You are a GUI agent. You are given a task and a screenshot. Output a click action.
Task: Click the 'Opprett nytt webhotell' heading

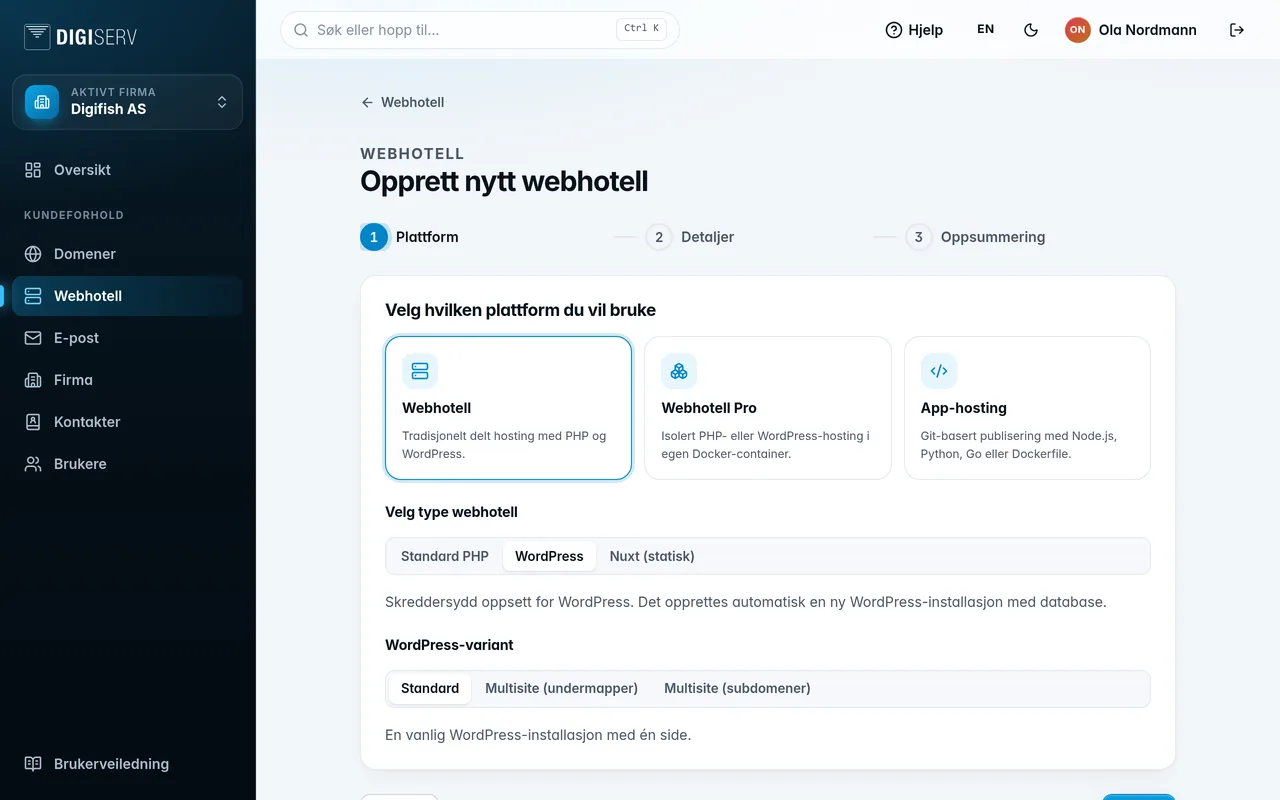click(x=504, y=181)
